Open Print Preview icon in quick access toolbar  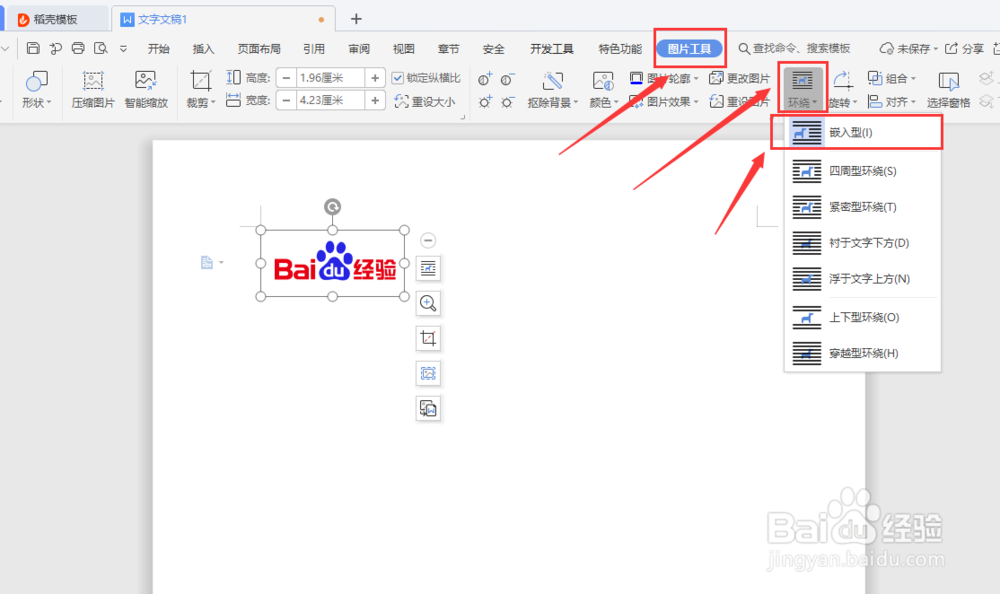click(x=101, y=48)
